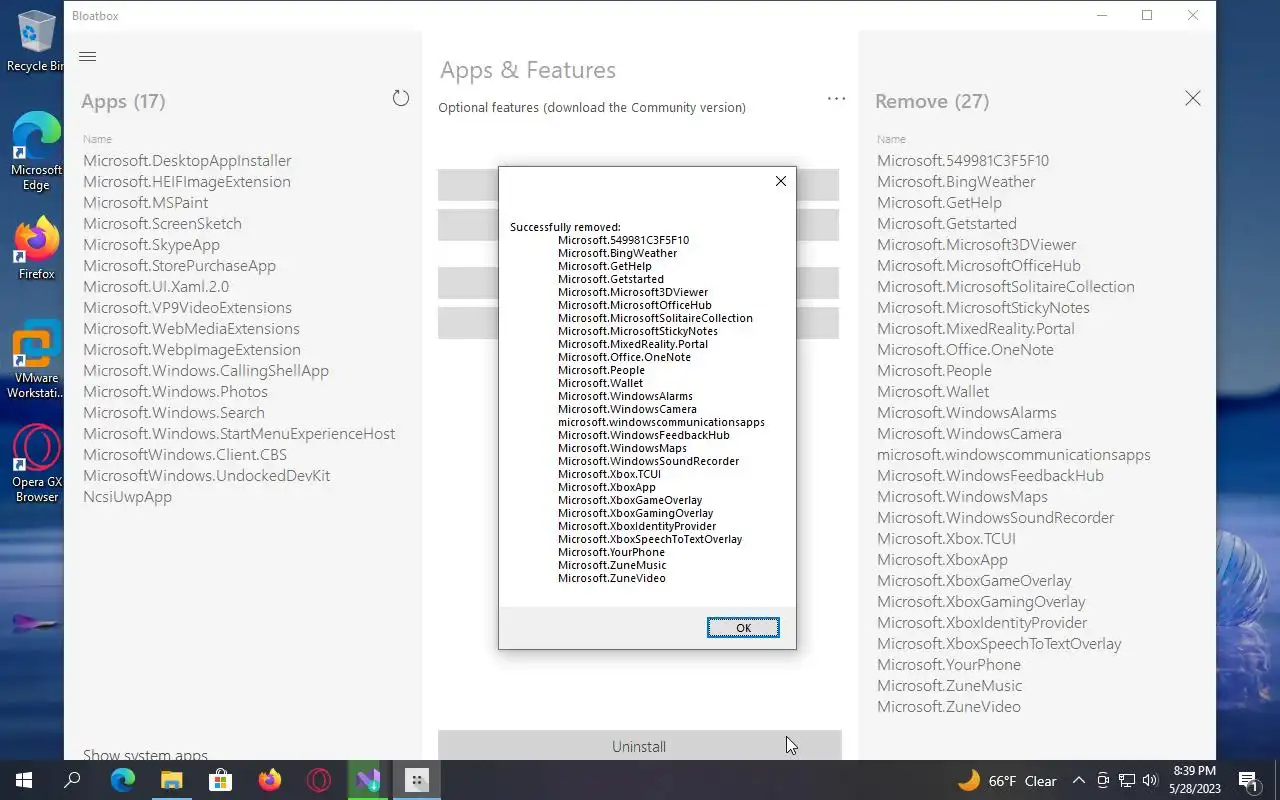Click Name column header in Apps panel
This screenshot has height=800, width=1280.
click(97, 139)
